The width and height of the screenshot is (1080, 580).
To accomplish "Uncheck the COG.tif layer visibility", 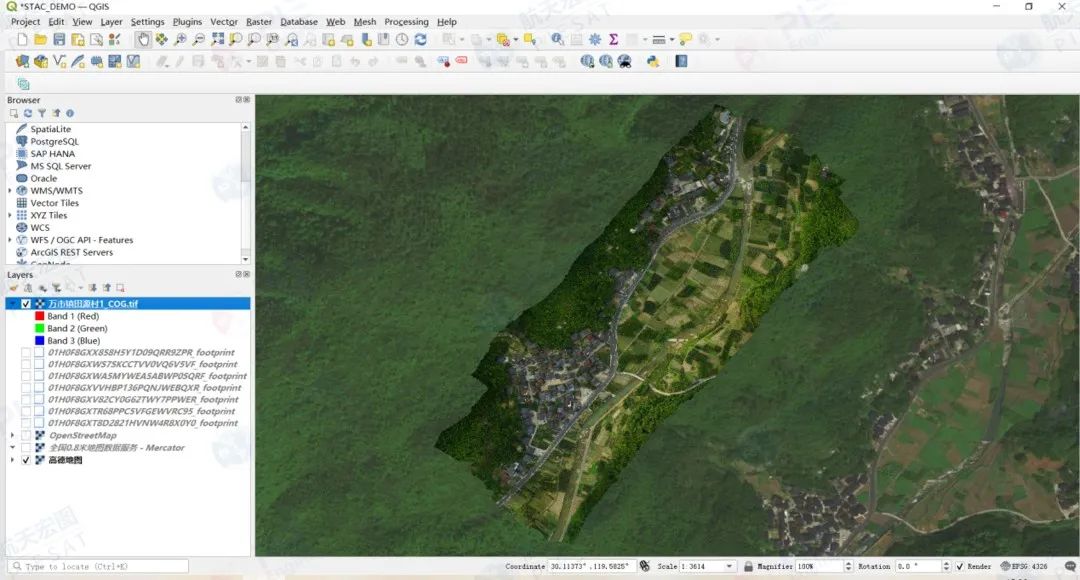I will pyautogui.click(x=26, y=304).
